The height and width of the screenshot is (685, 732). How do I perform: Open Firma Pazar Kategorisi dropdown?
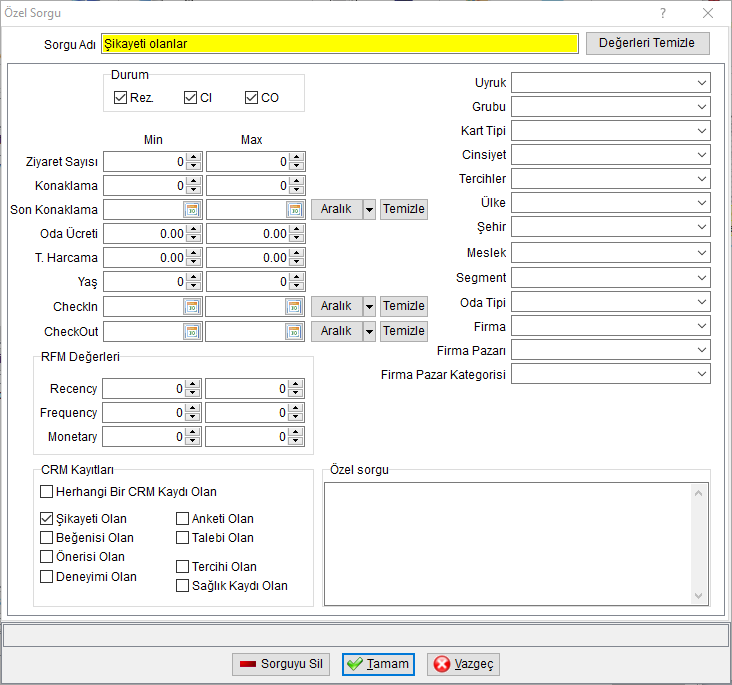pyautogui.click(x=702, y=374)
